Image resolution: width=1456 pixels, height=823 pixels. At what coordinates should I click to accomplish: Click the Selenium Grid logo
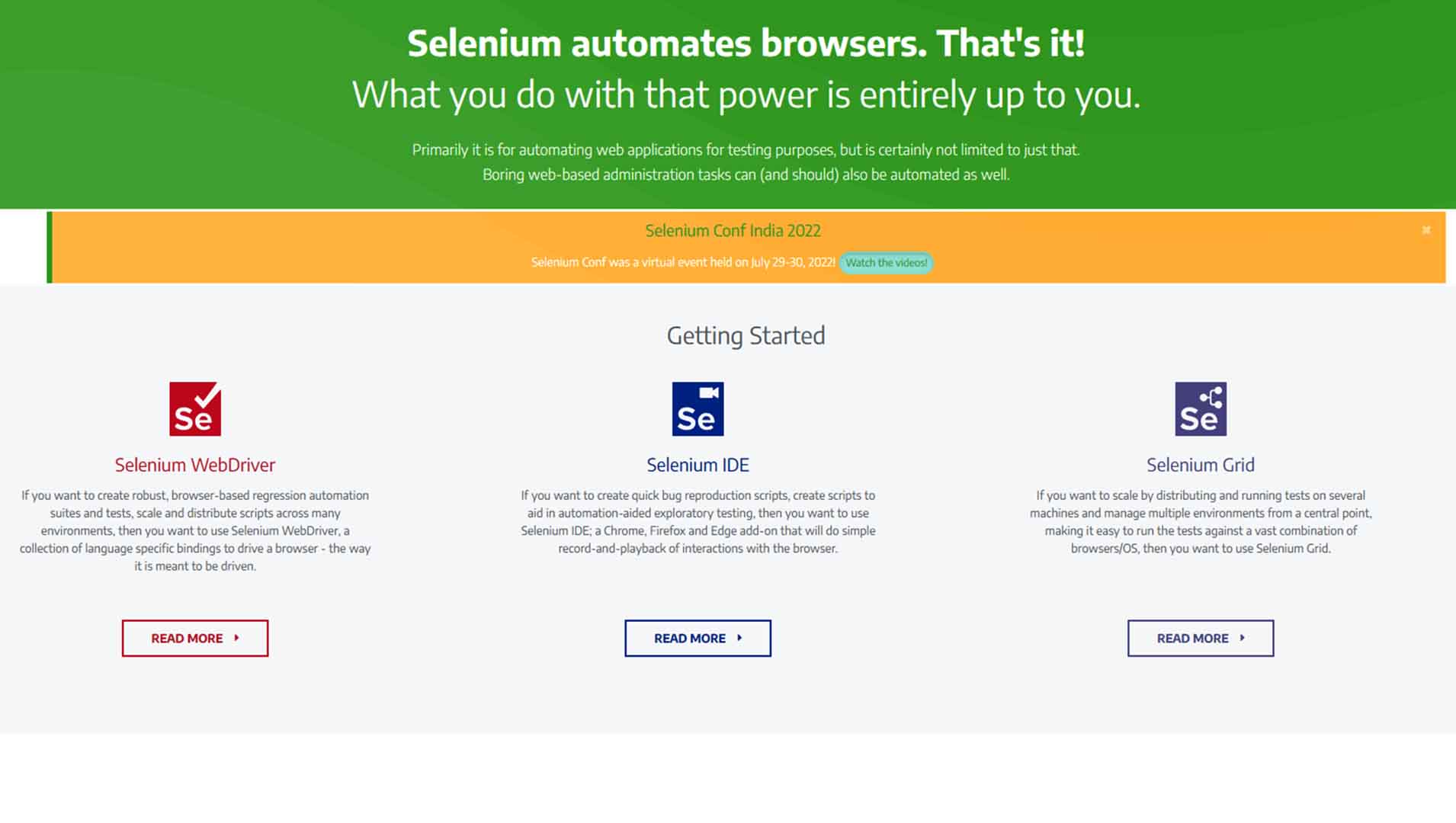[1201, 408]
